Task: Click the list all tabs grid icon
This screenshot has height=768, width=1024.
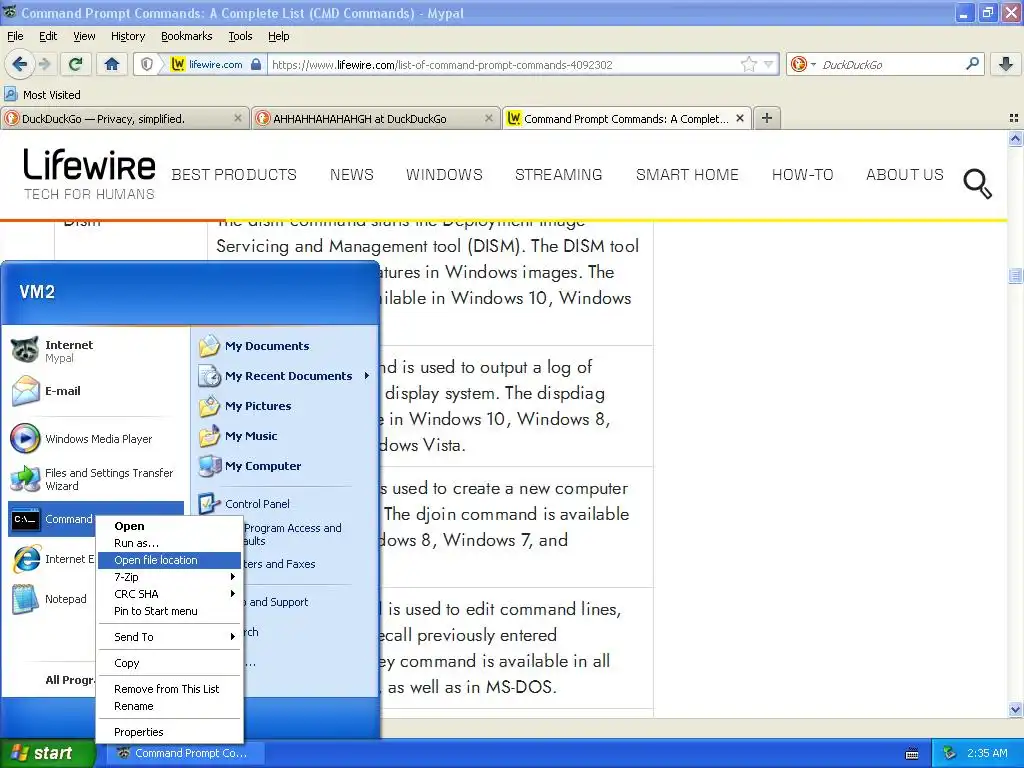Action: [1014, 118]
